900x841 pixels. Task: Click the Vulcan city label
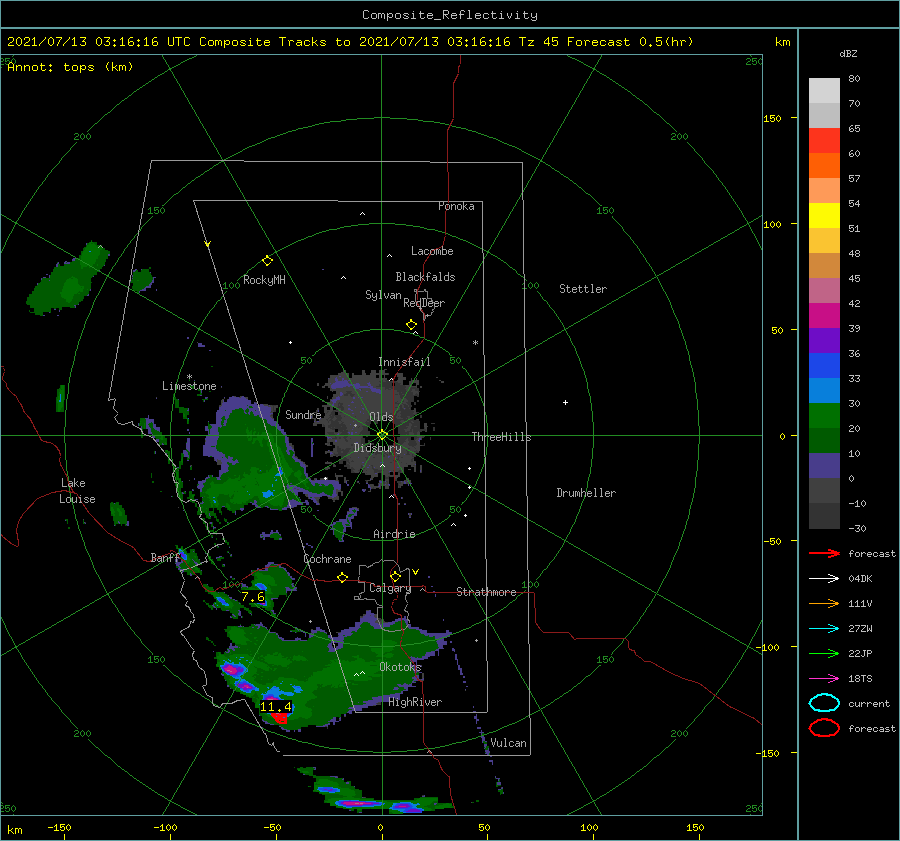508,743
